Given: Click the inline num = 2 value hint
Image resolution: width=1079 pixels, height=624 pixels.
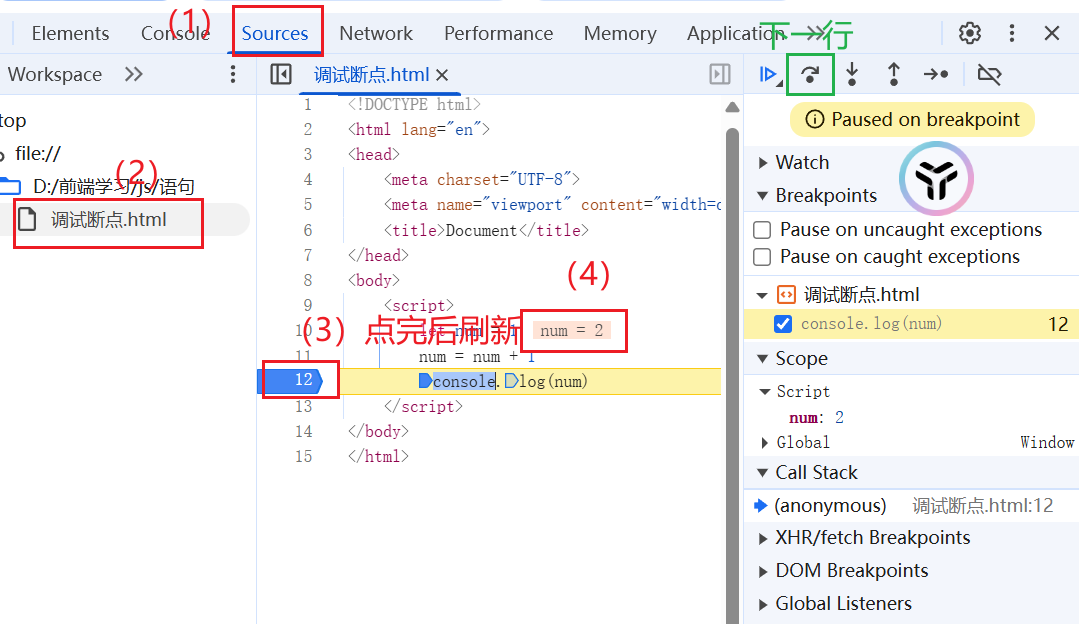Looking at the screenshot, I should pos(571,331).
